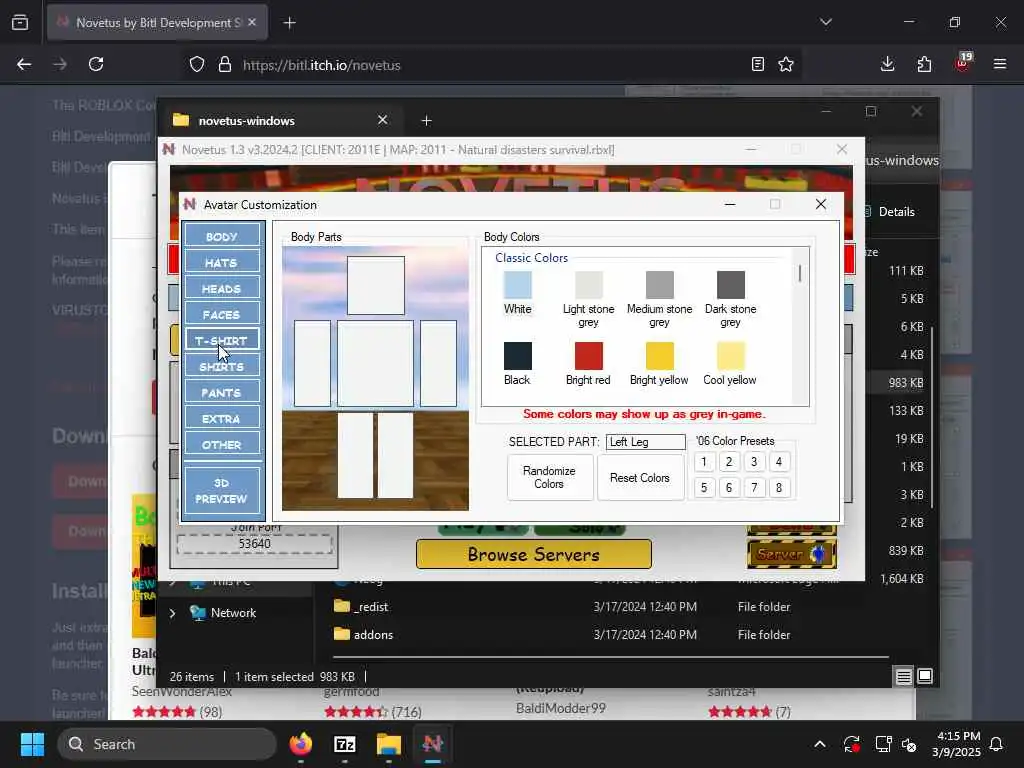1024x768 pixels.
Task: Click the Reset Colors button
Action: 640,477
